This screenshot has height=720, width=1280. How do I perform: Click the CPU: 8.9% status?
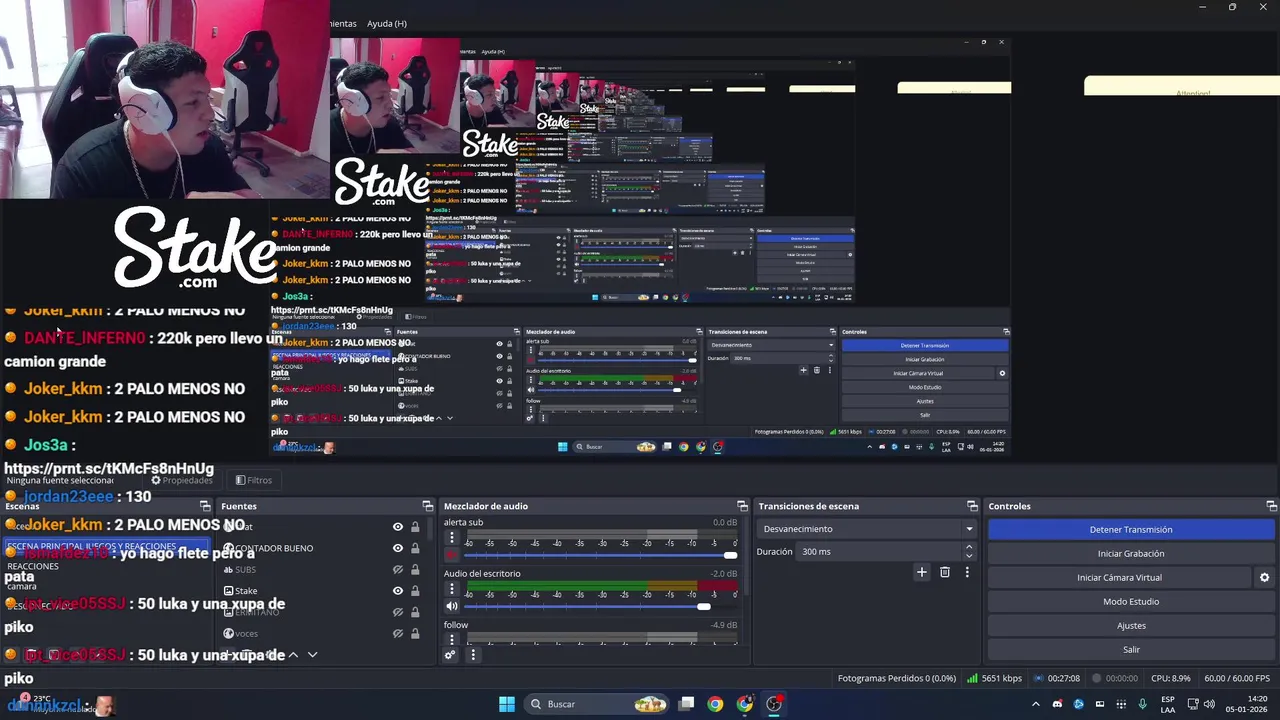point(1171,678)
